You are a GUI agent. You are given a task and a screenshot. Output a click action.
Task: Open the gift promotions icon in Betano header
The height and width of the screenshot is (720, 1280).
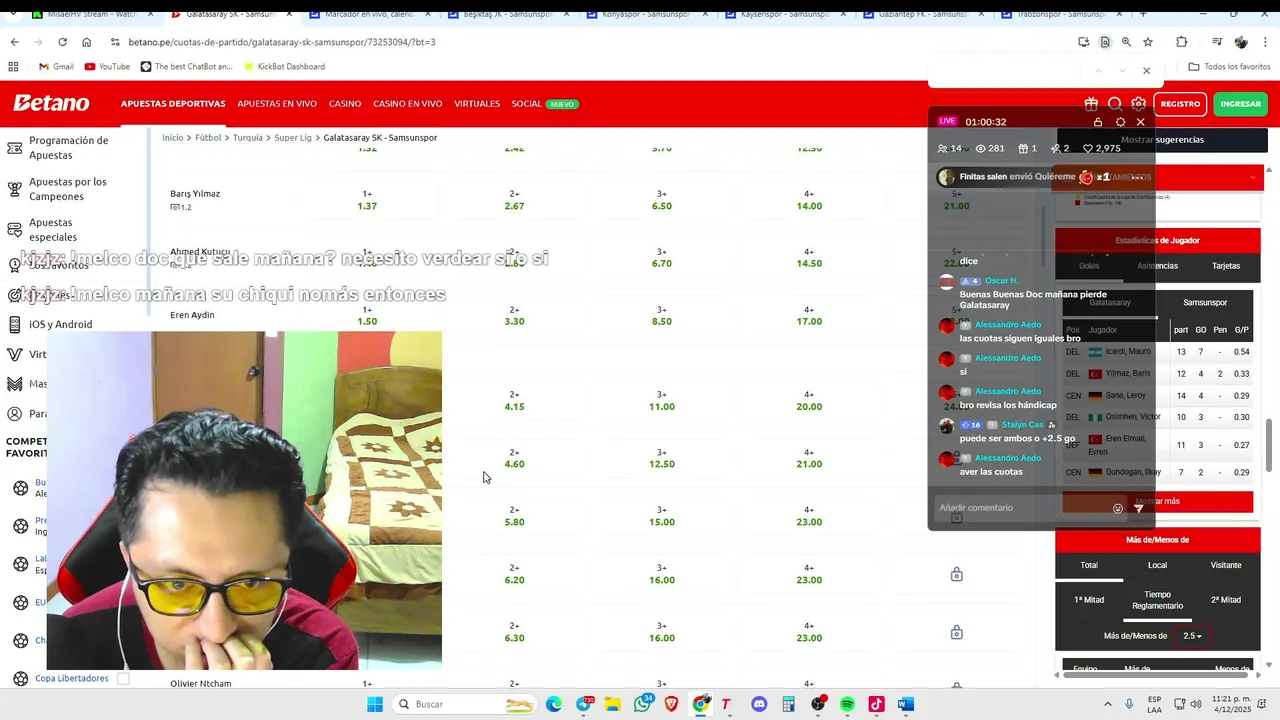click(1091, 104)
